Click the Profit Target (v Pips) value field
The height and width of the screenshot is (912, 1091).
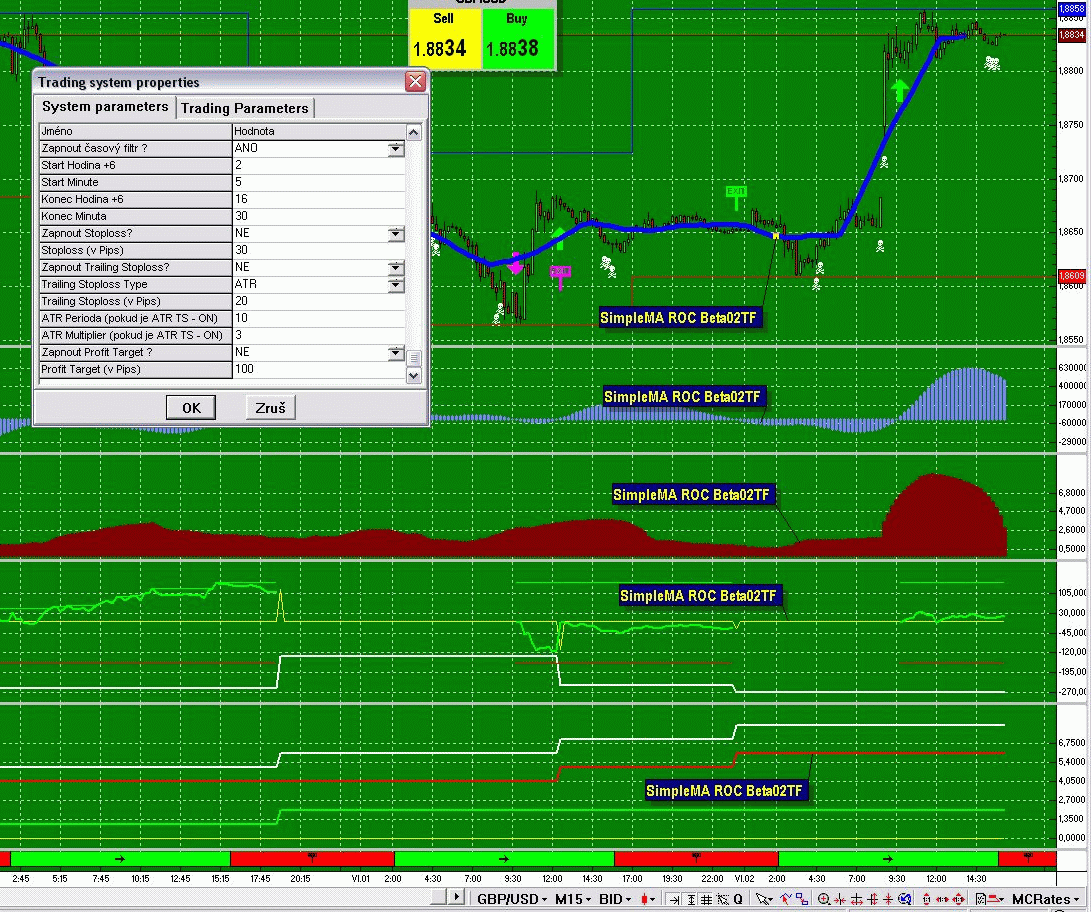[319, 369]
